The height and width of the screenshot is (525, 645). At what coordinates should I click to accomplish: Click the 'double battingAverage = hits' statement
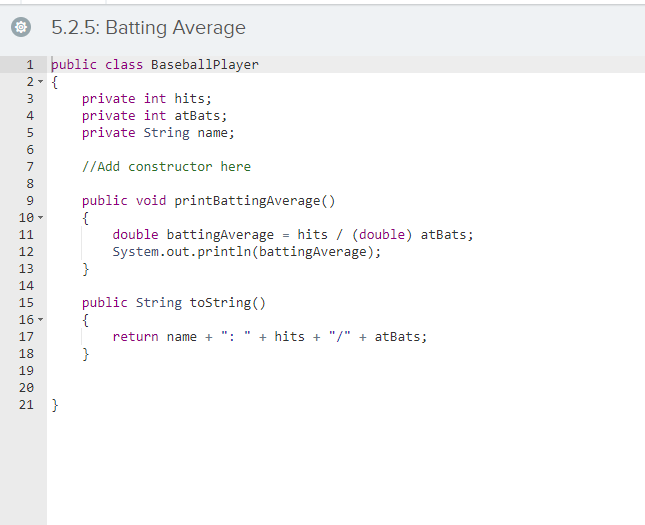coord(293,235)
